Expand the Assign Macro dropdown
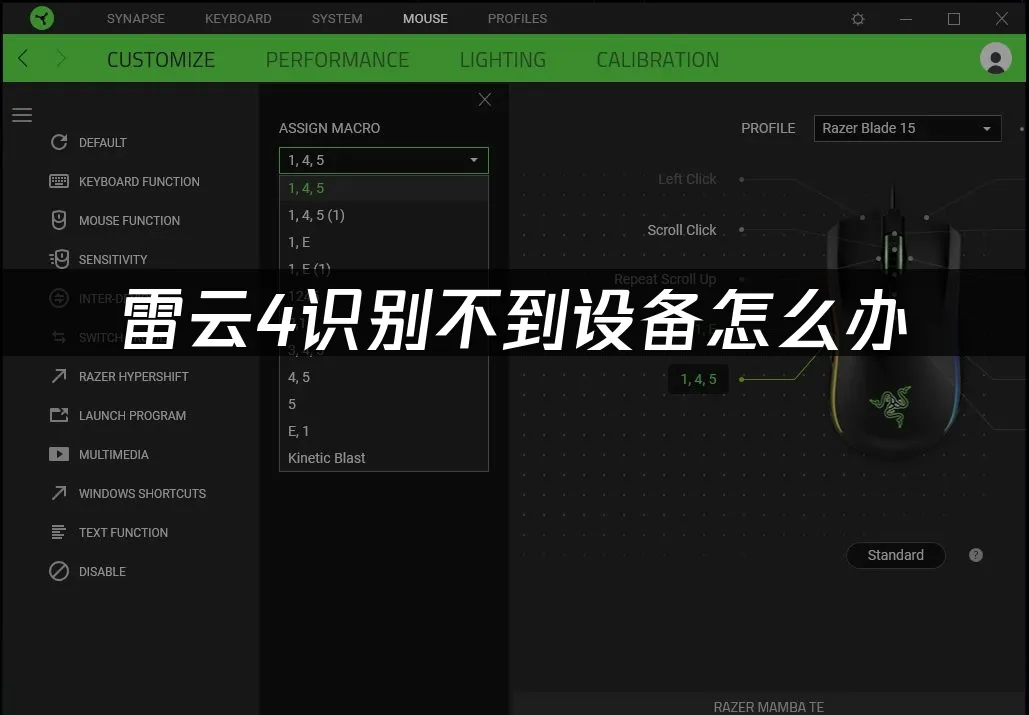 tap(384, 160)
